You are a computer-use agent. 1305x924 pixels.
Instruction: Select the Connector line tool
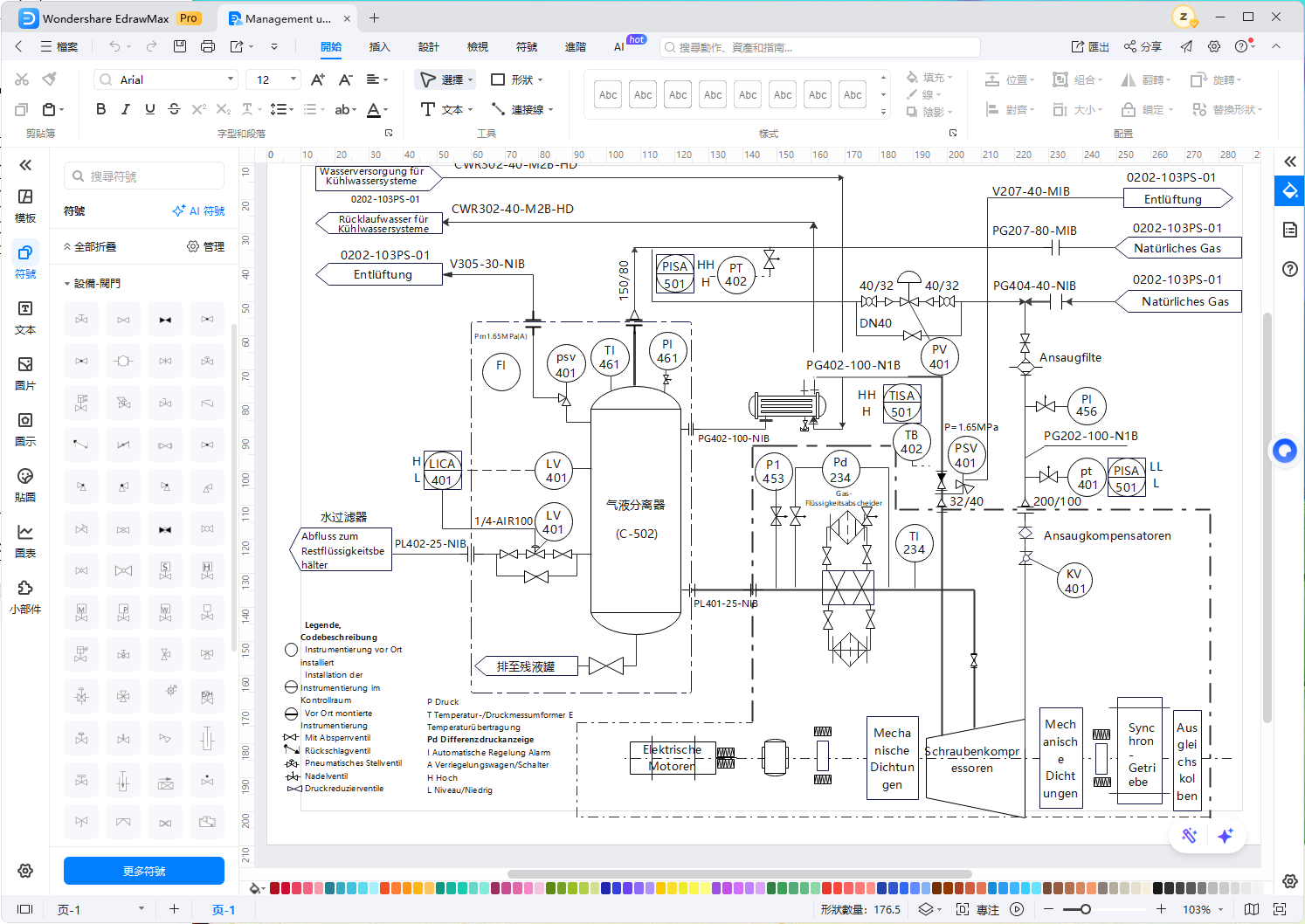point(521,109)
